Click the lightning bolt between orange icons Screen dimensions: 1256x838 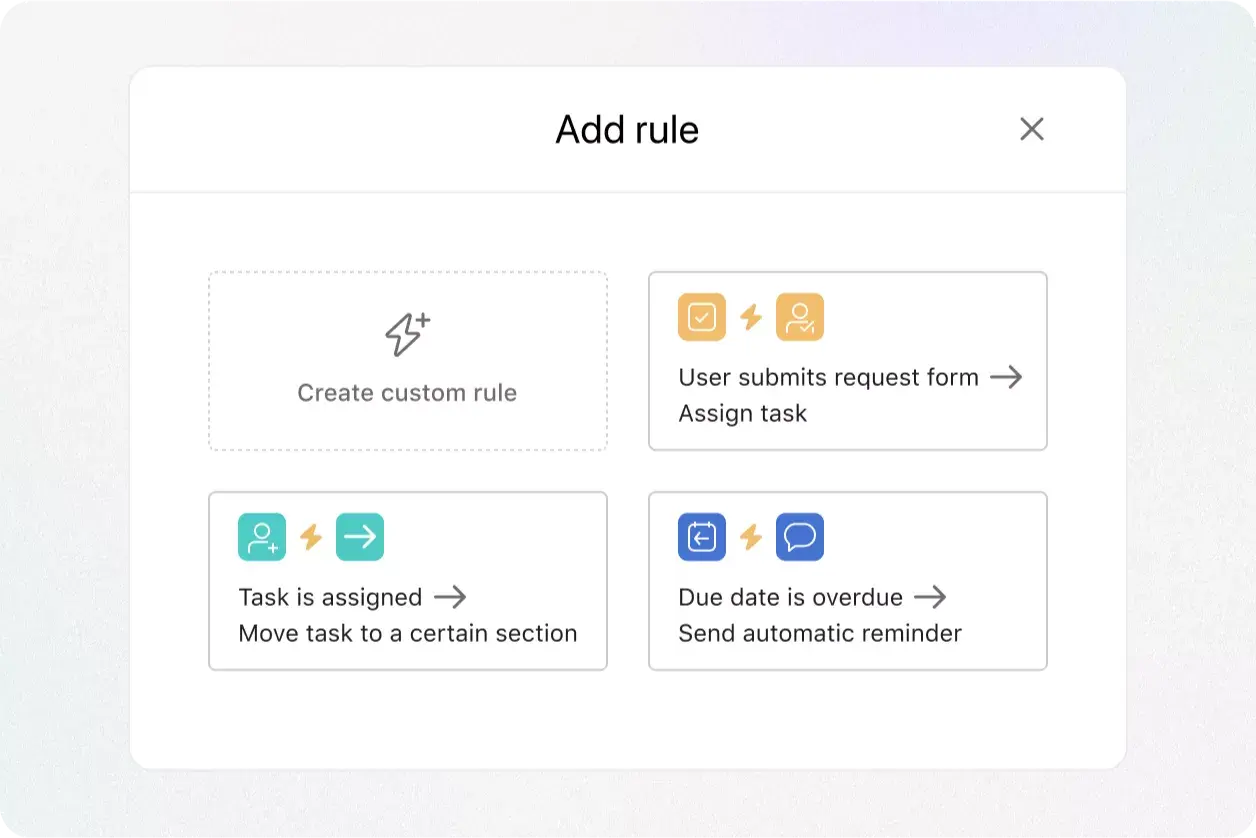click(x=751, y=316)
